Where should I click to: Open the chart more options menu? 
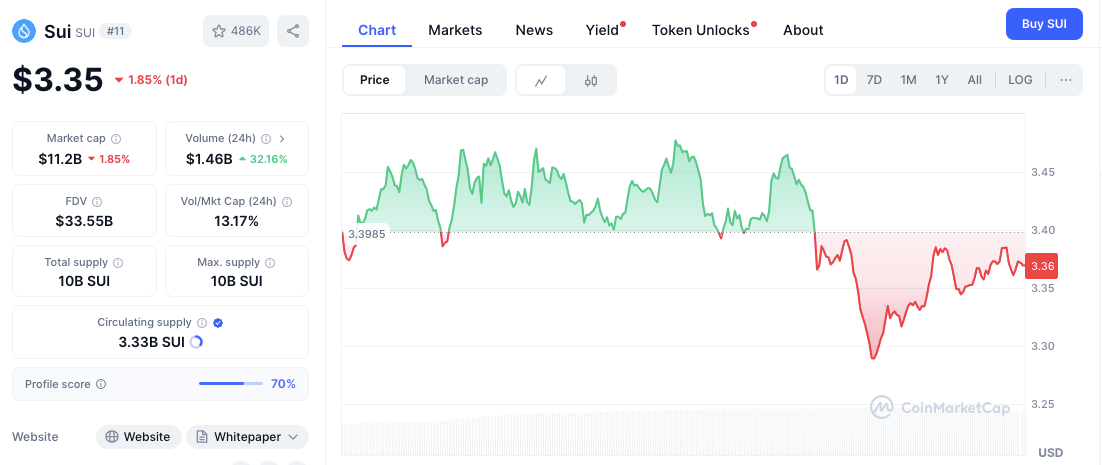pyautogui.click(x=1066, y=80)
